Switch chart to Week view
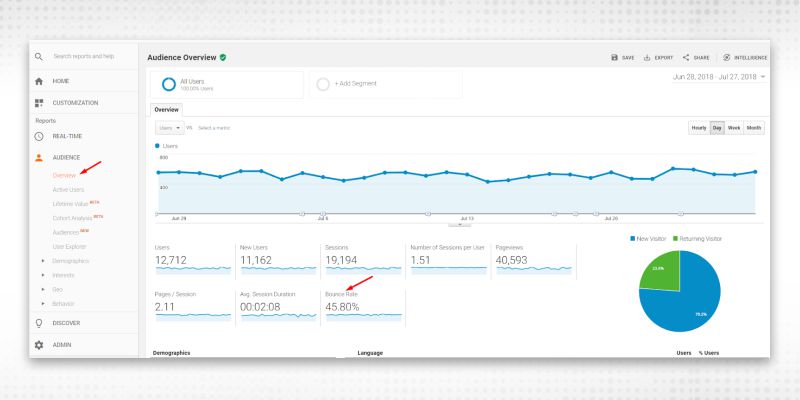The height and width of the screenshot is (400, 800). point(734,128)
